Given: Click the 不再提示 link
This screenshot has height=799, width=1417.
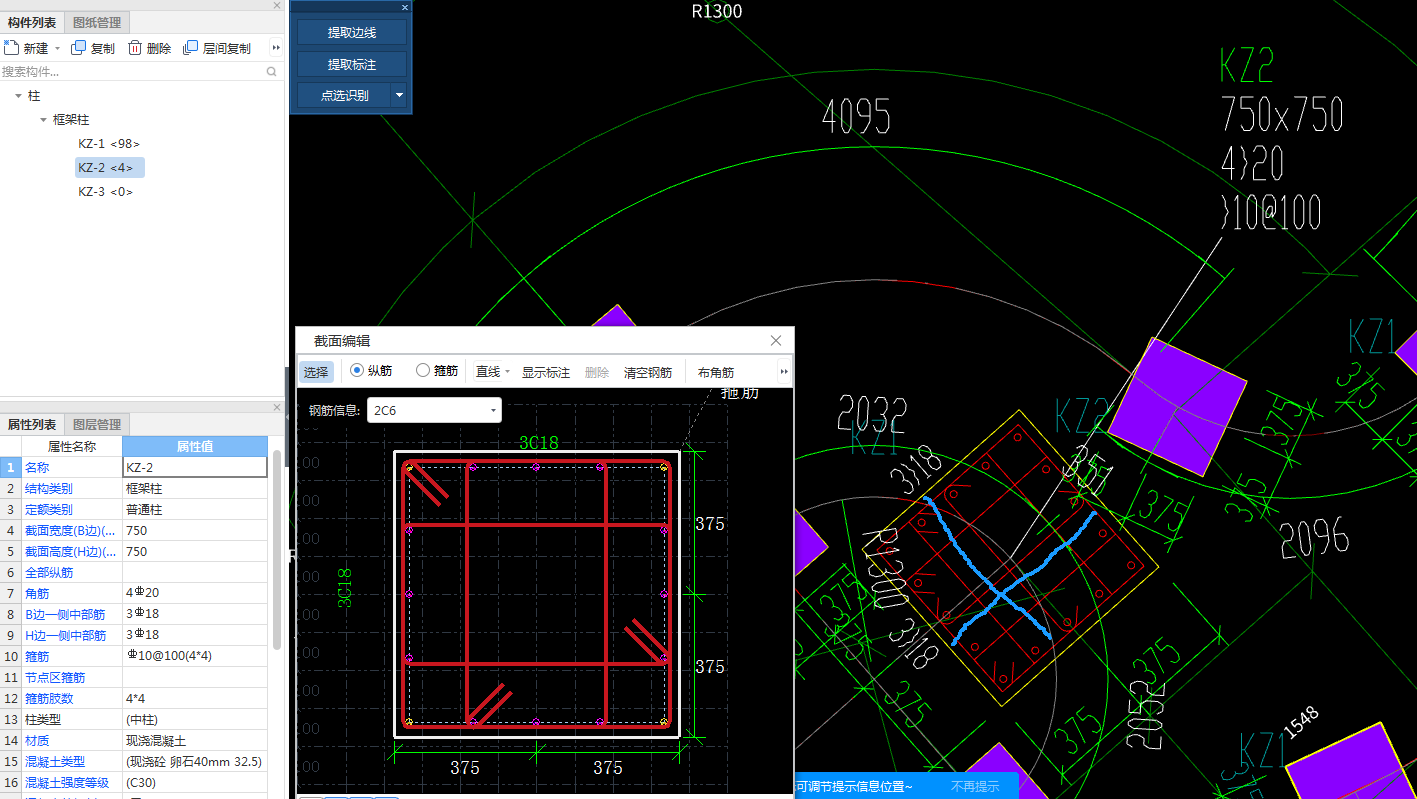Looking at the screenshot, I should tap(975, 787).
